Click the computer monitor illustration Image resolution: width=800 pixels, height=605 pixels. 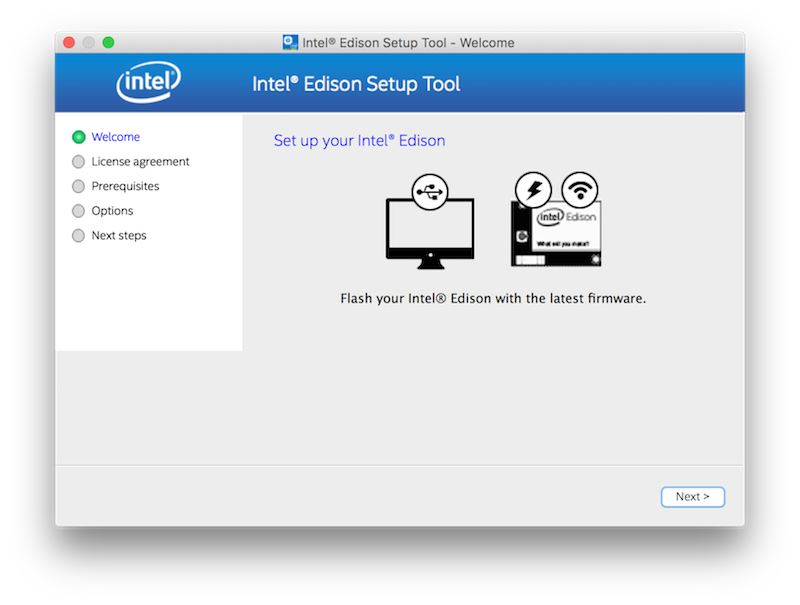point(430,230)
